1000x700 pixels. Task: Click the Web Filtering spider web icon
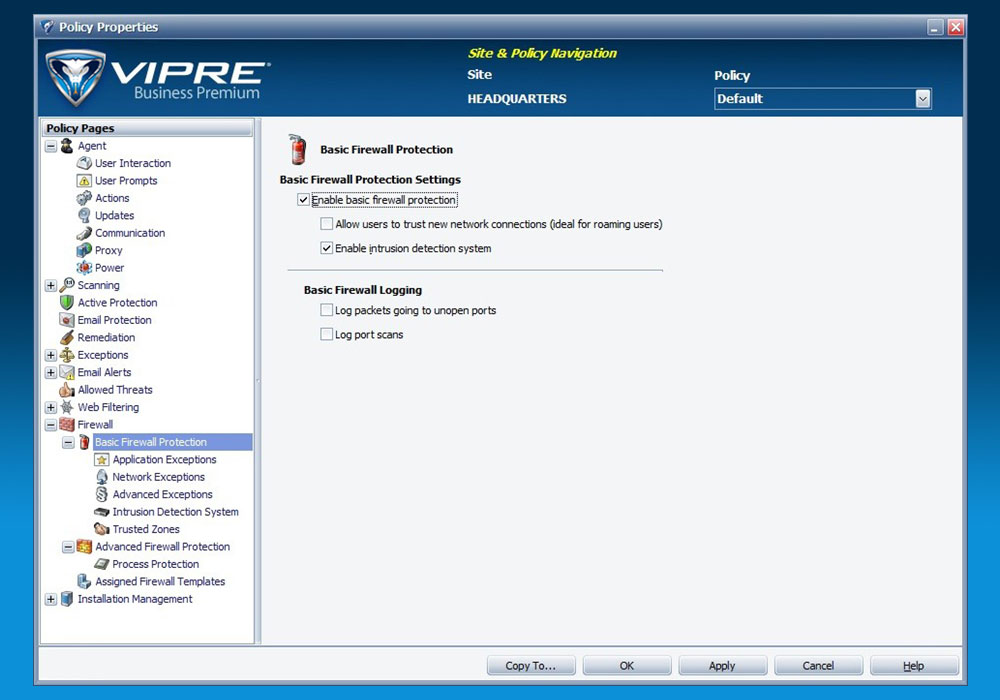pos(67,407)
